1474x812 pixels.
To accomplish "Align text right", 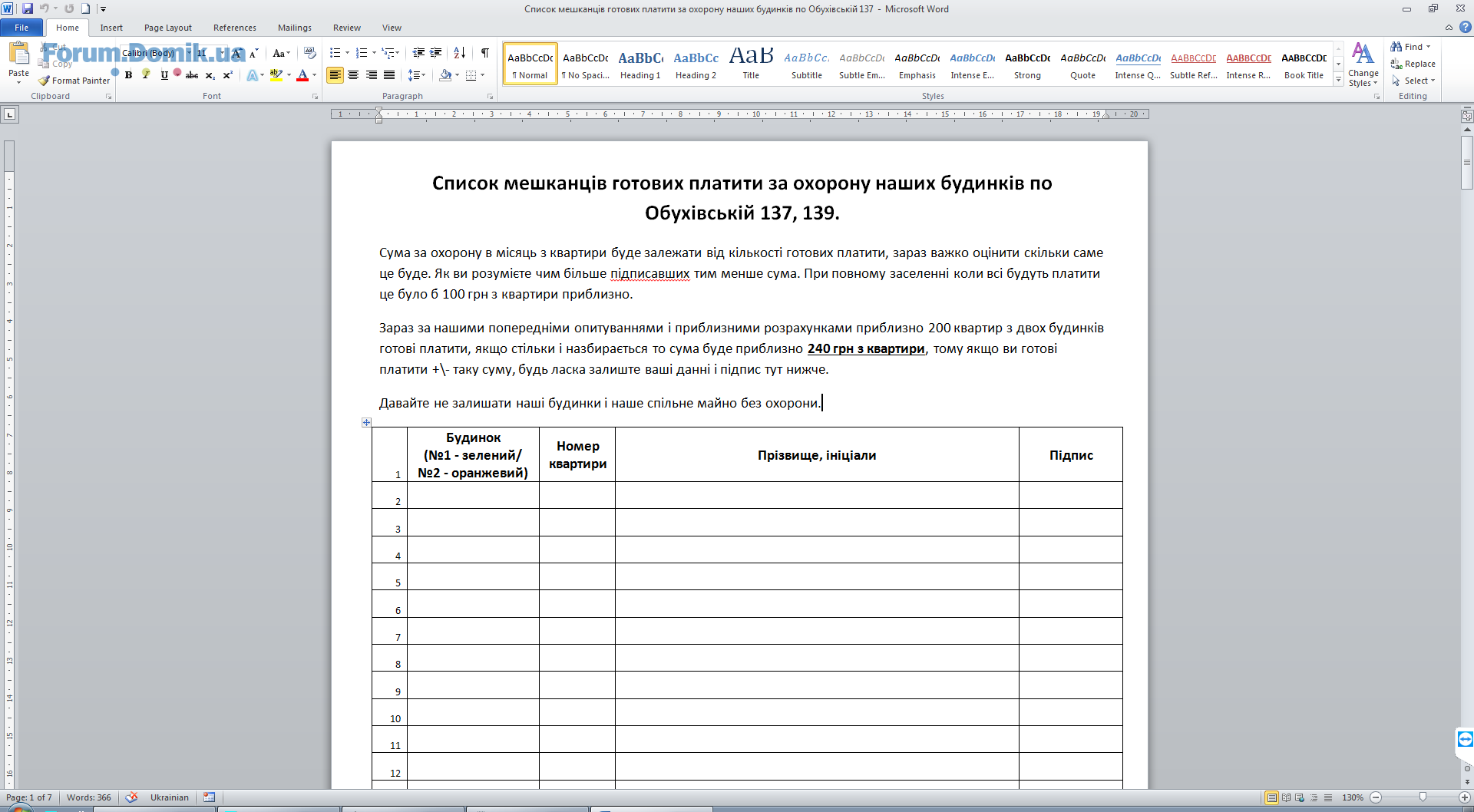I will 372,75.
